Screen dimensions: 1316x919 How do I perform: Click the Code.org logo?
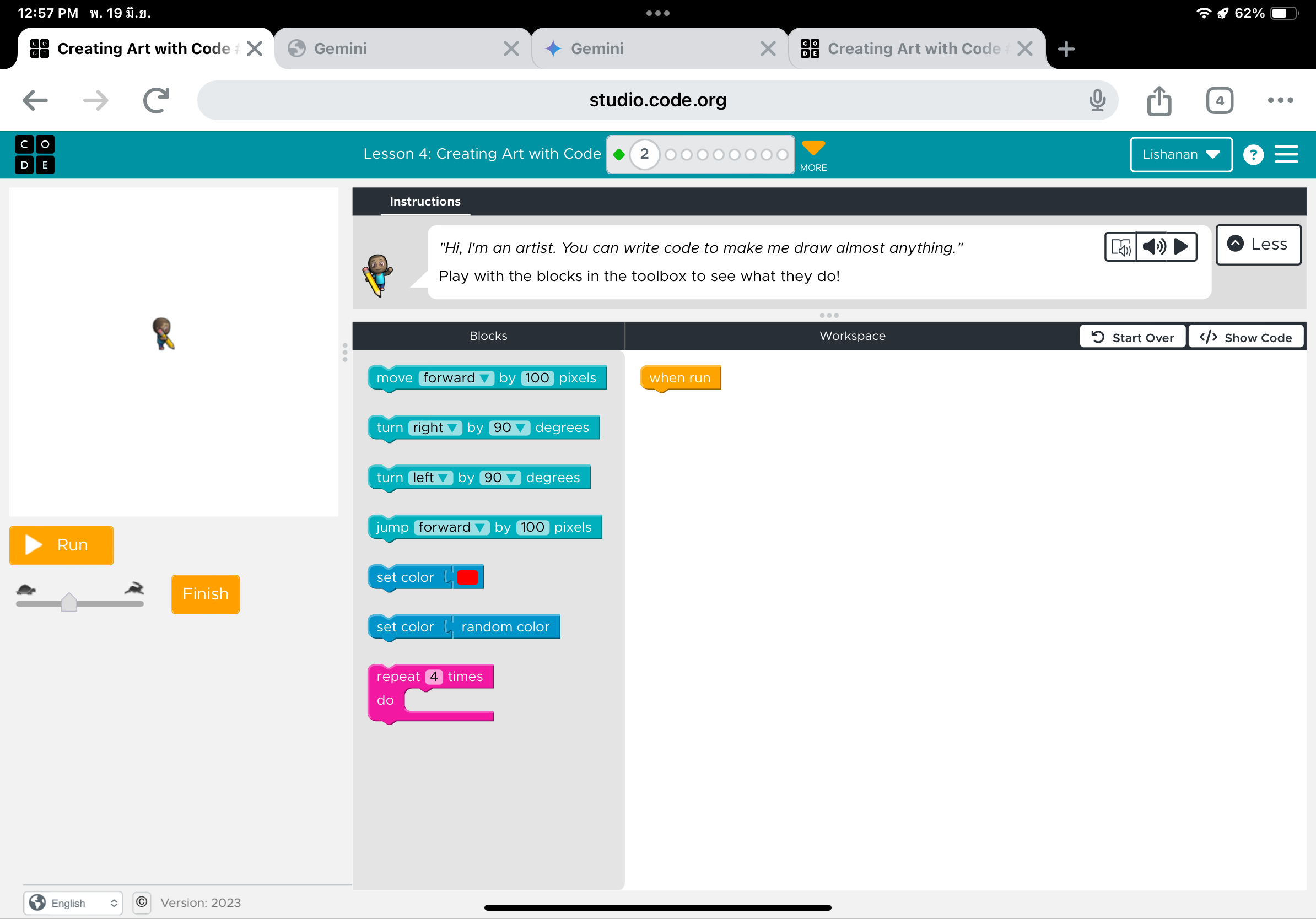click(x=34, y=154)
